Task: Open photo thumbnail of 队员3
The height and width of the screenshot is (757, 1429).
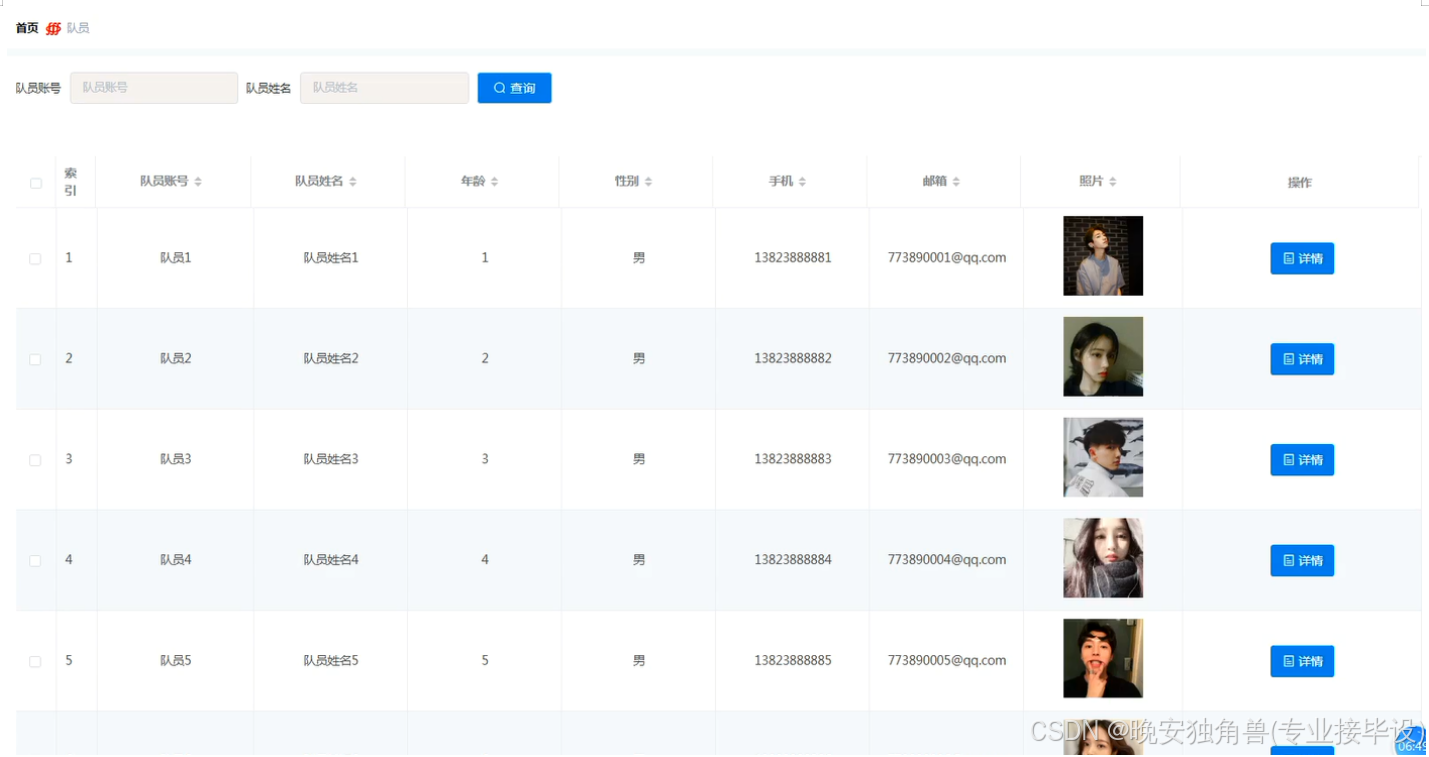Action: click(x=1103, y=457)
